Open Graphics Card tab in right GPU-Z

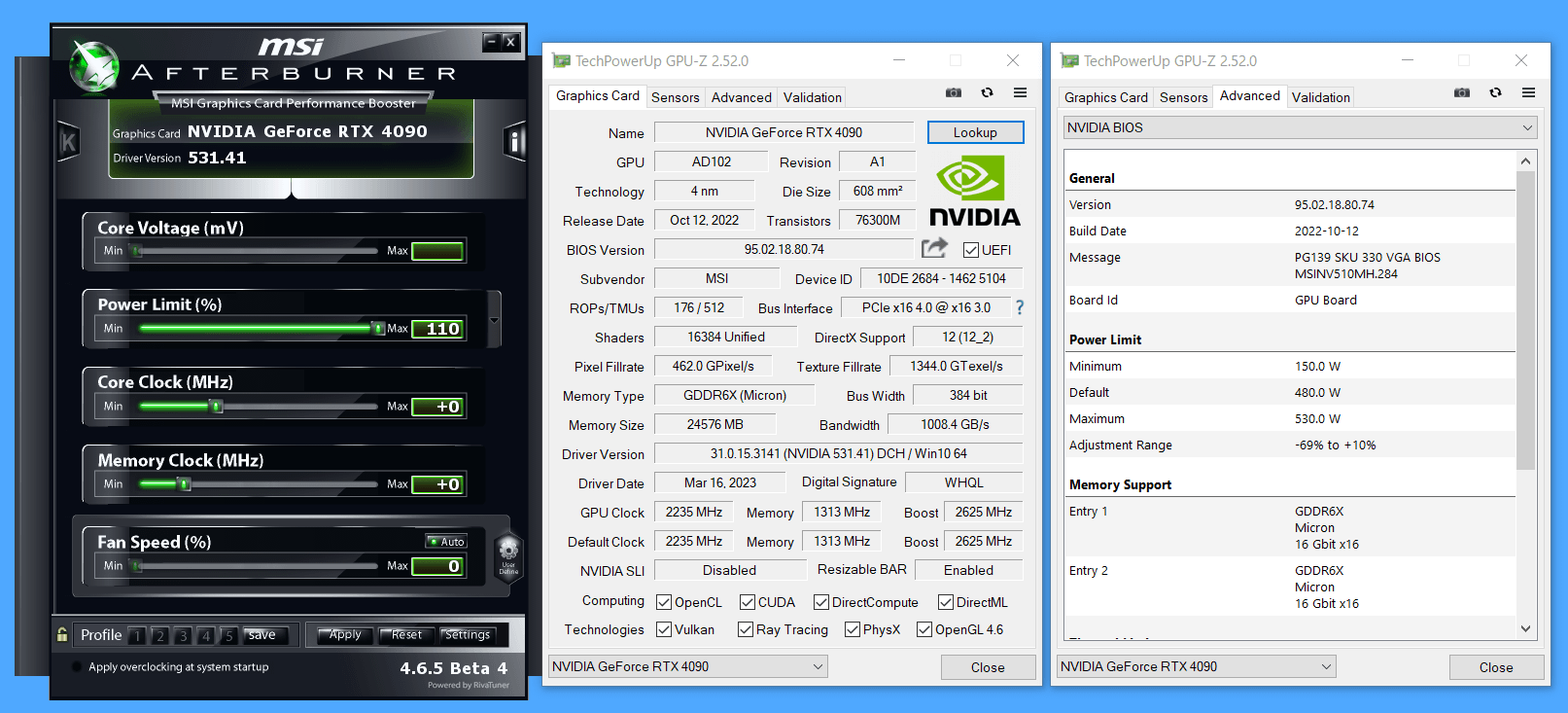click(1106, 97)
